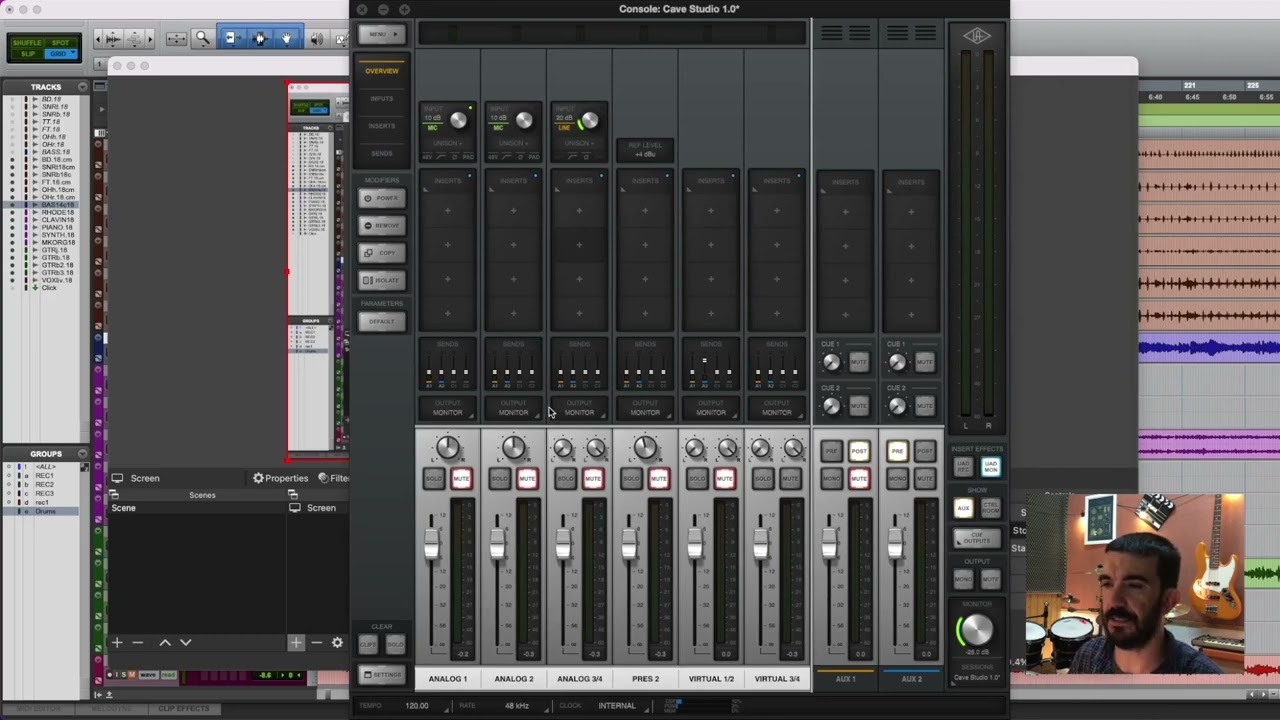1280x720 pixels.
Task: Switch to the SENDS view tab
Action: point(381,153)
